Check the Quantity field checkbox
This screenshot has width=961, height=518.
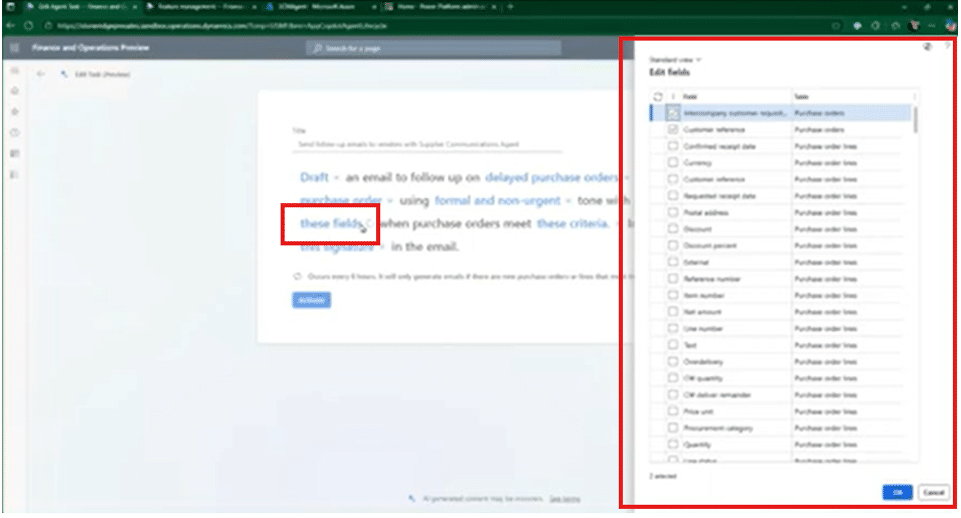[x=673, y=444]
